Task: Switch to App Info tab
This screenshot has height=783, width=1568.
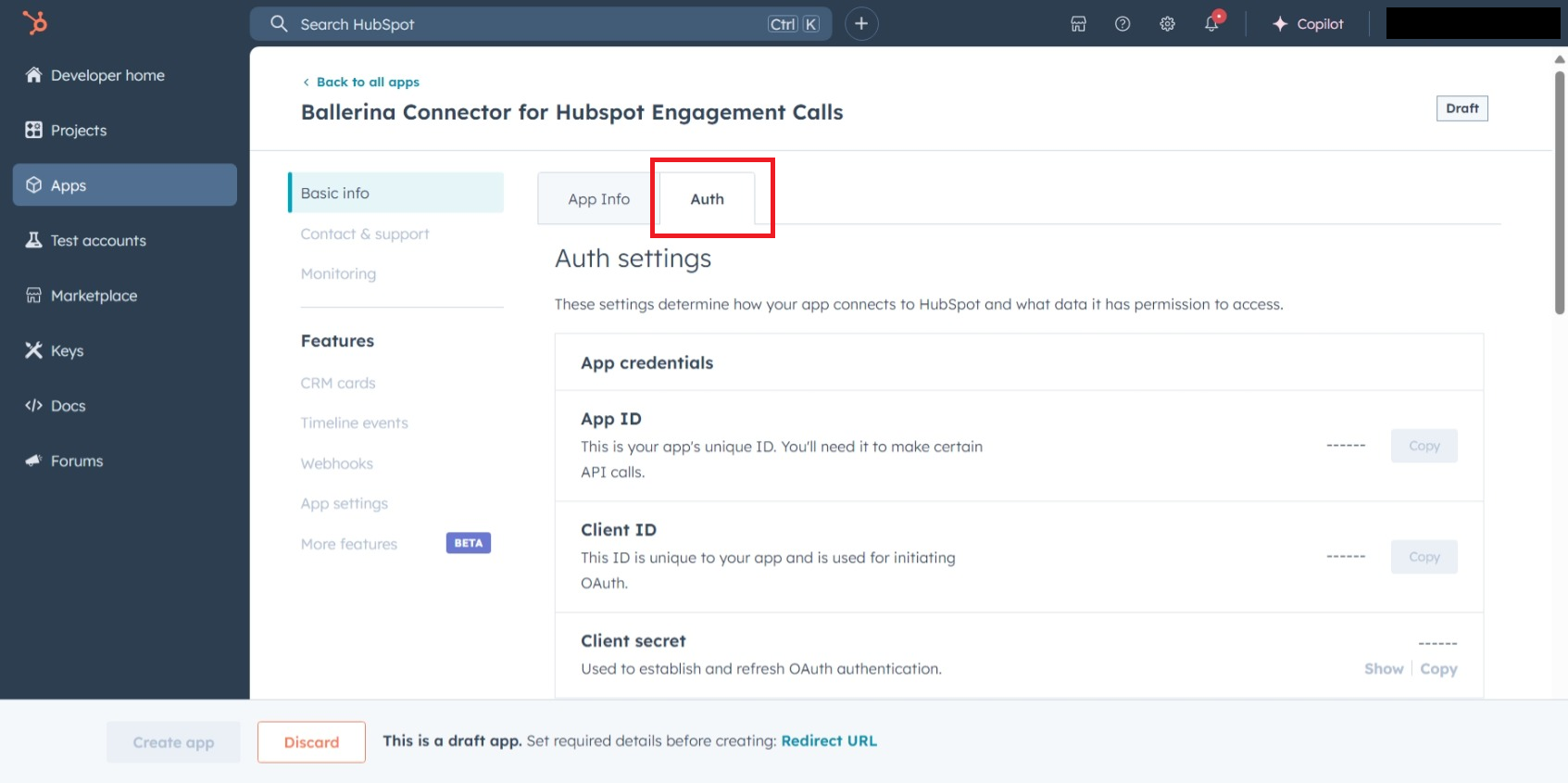Action: pyautogui.click(x=599, y=199)
